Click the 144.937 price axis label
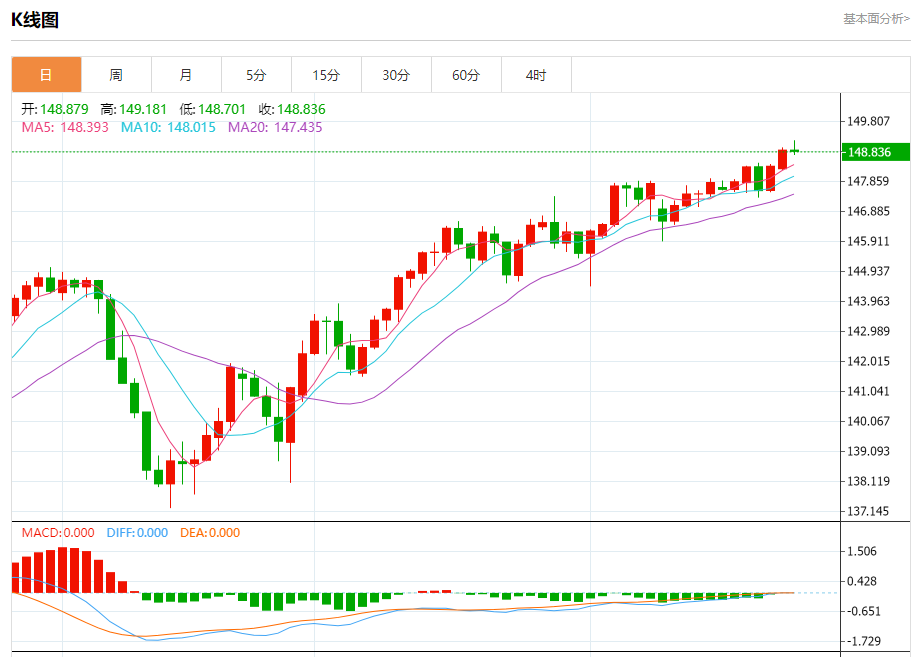 (868, 271)
